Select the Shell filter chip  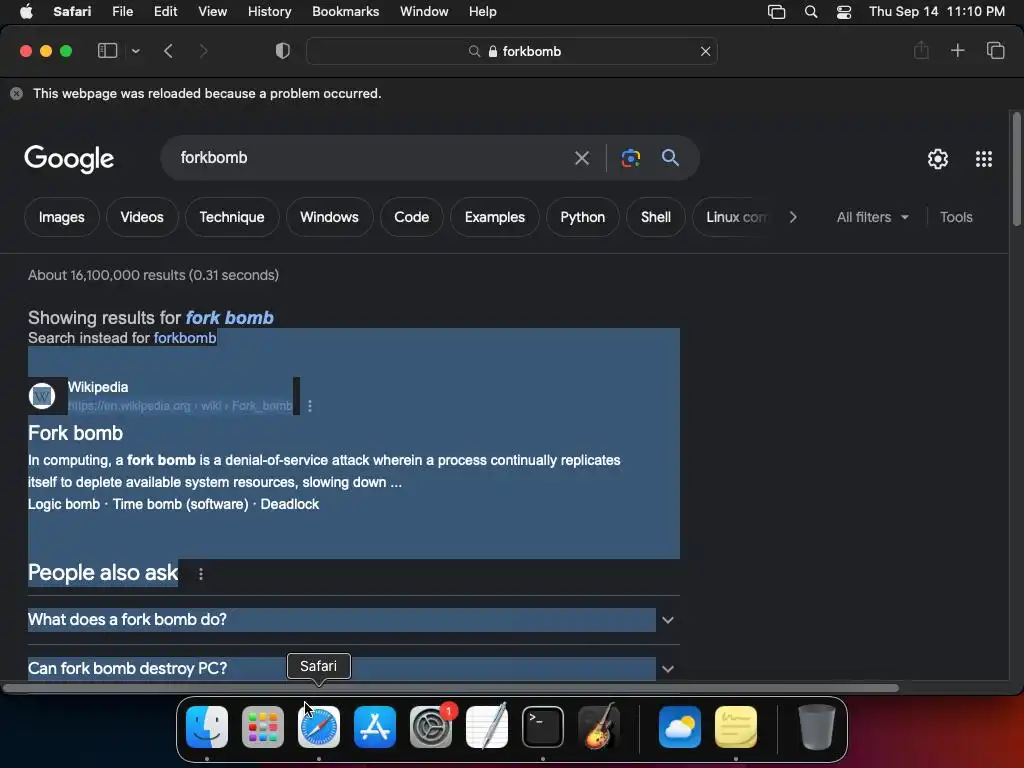coord(656,217)
